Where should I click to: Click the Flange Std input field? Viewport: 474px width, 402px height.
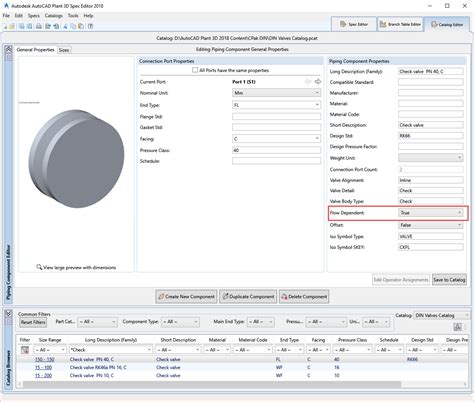coord(276,116)
